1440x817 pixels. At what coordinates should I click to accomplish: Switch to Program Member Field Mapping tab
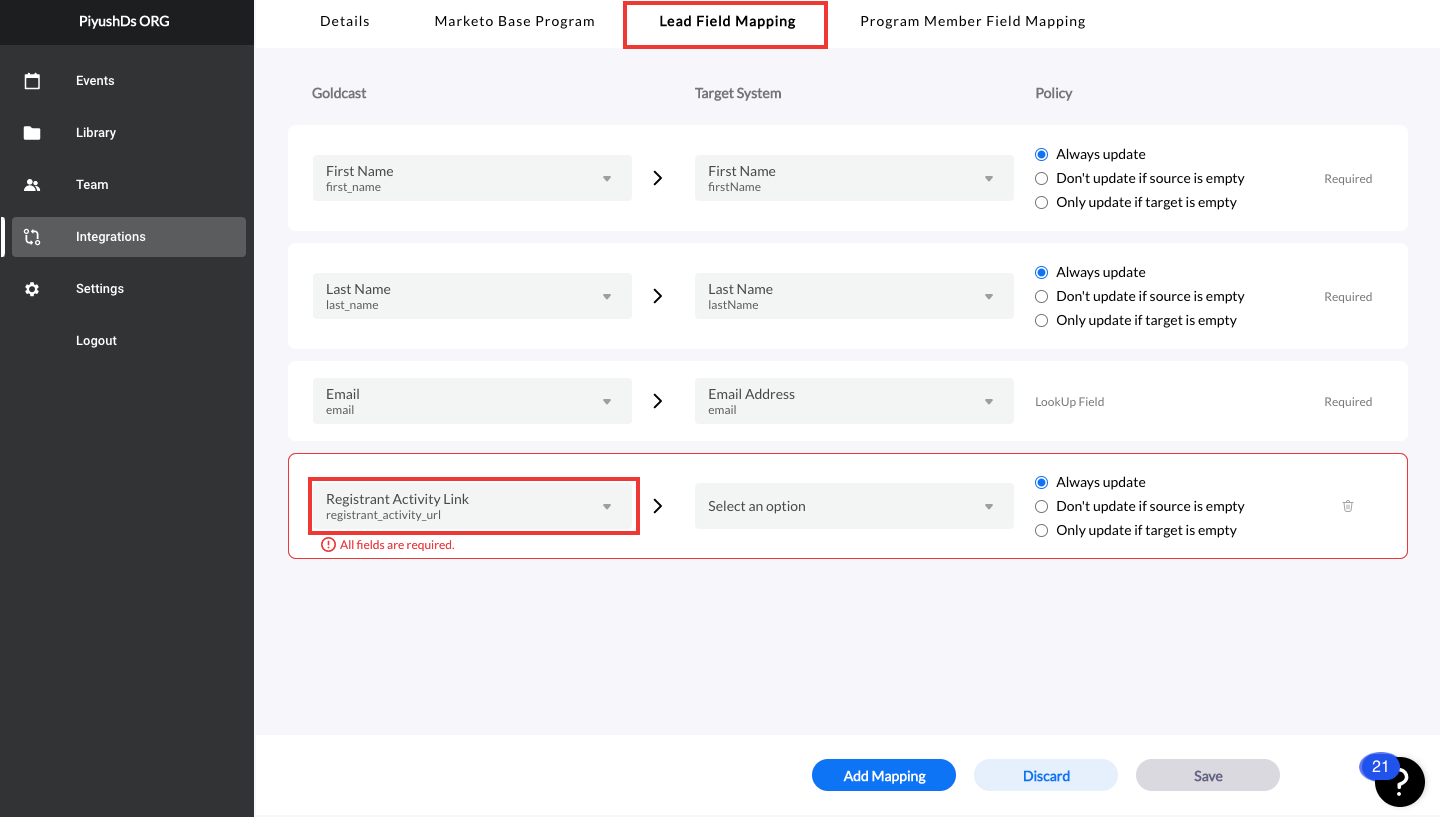click(x=973, y=21)
